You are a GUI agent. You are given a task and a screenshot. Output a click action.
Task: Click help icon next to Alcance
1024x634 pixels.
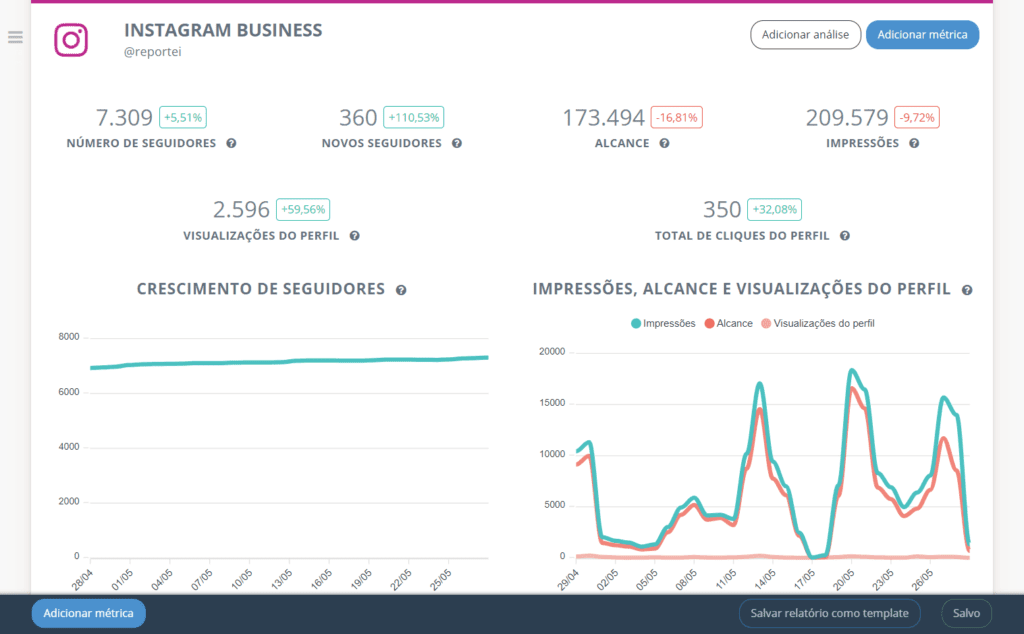pos(664,143)
